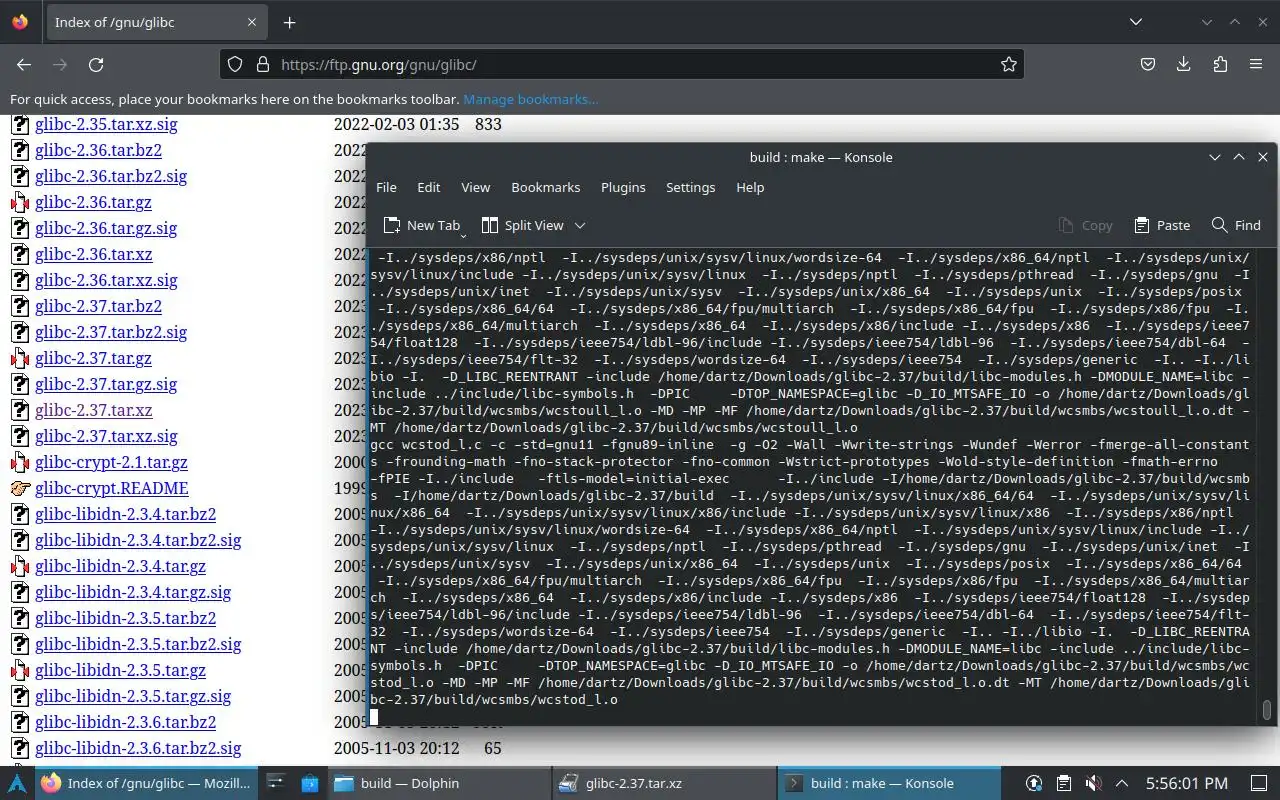Image resolution: width=1280 pixels, height=800 pixels.
Task: Open the Firefox hamburger application menu
Action: (x=1256, y=64)
